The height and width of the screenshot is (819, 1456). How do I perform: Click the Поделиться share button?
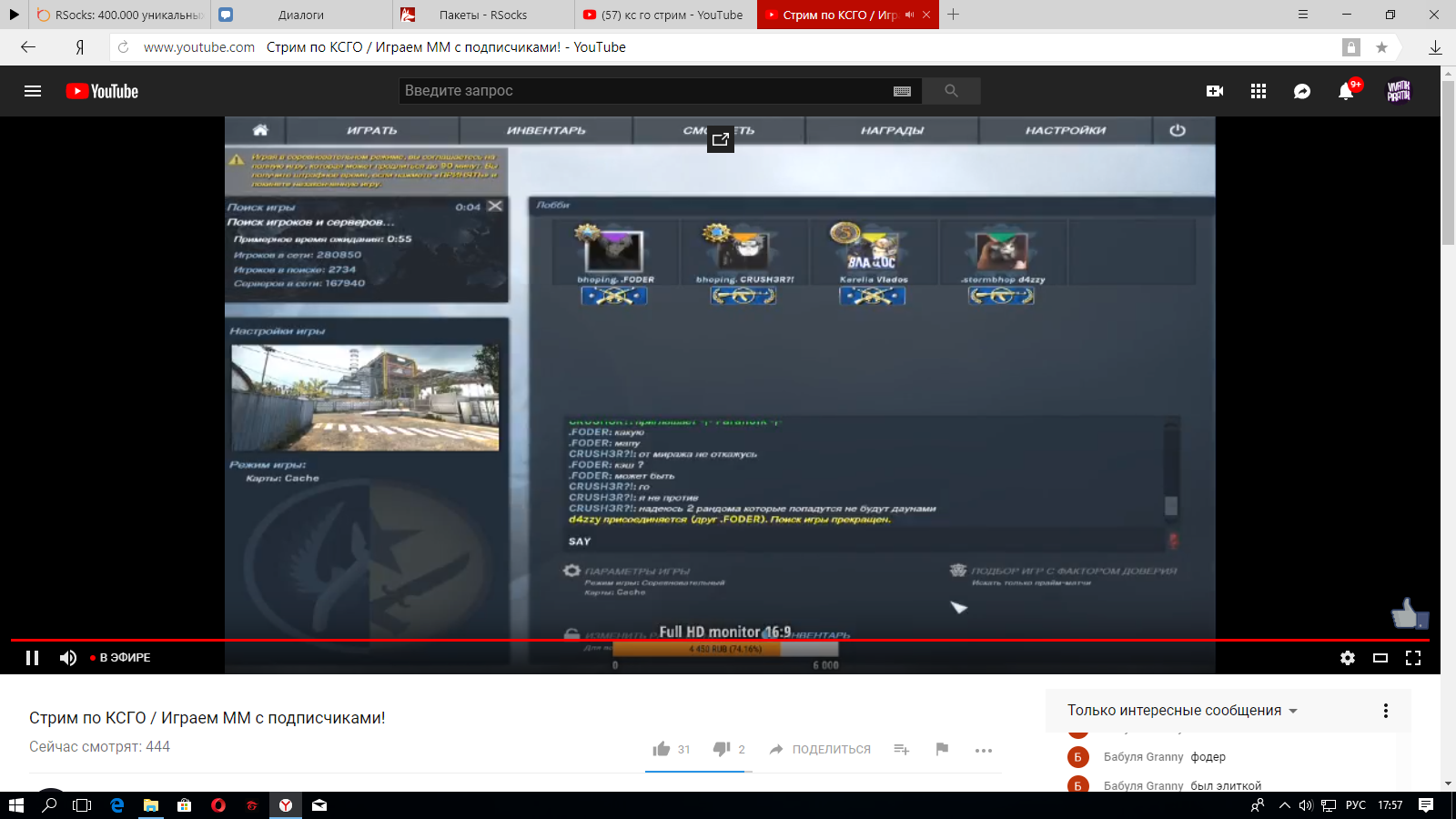pos(820,749)
